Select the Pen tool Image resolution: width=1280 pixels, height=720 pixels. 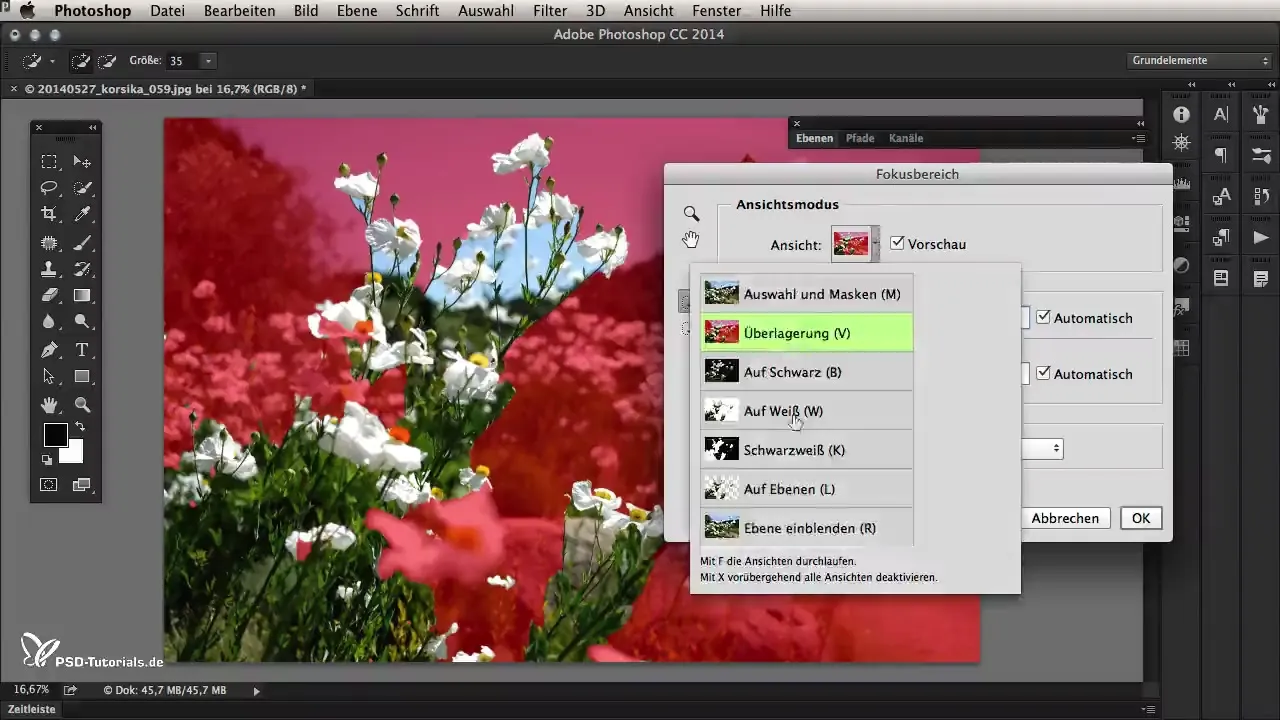(x=48, y=350)
